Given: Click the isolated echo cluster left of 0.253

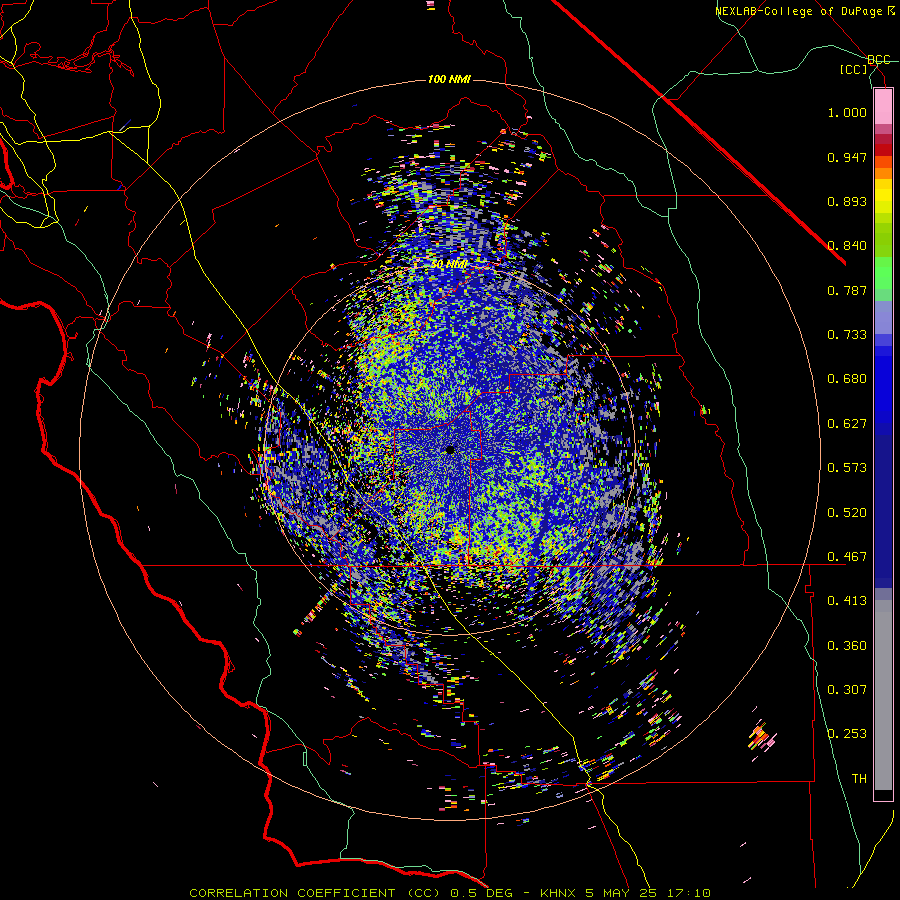Looking at the screenshot, I should [x=762, y=738].
